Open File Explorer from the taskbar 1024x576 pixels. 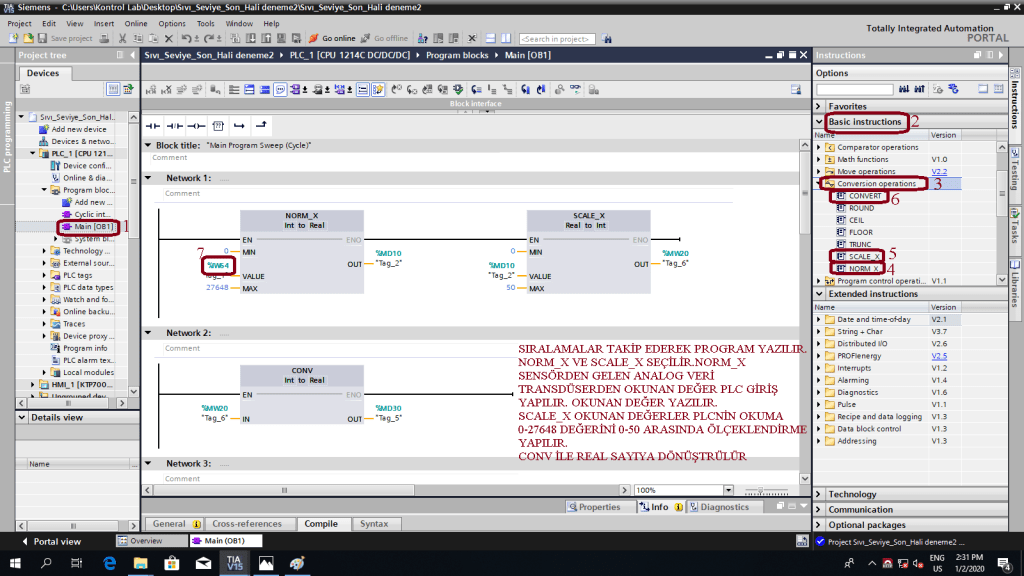click(x=140, y=564)
